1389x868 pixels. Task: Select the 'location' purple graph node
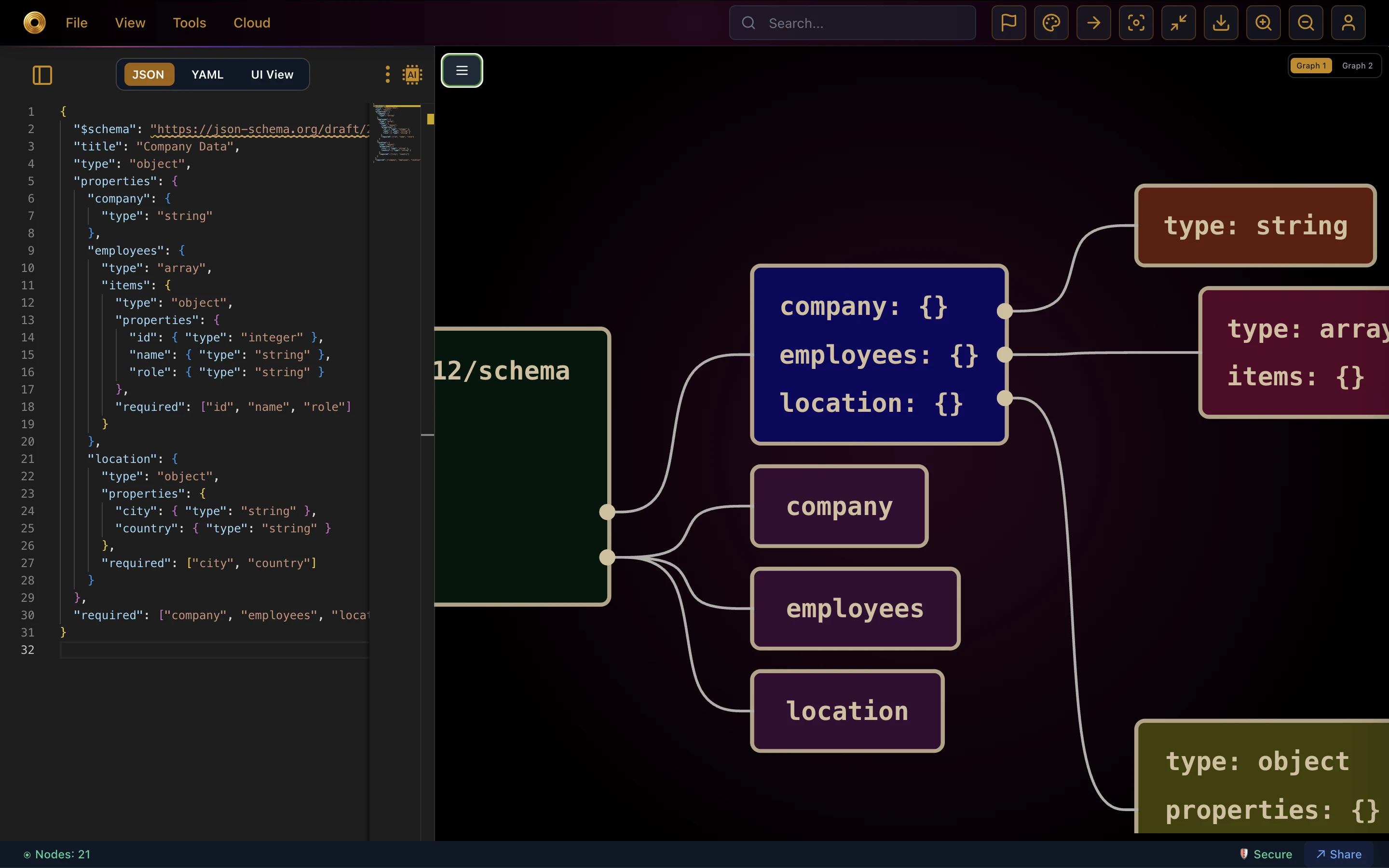tap(847, 711)
